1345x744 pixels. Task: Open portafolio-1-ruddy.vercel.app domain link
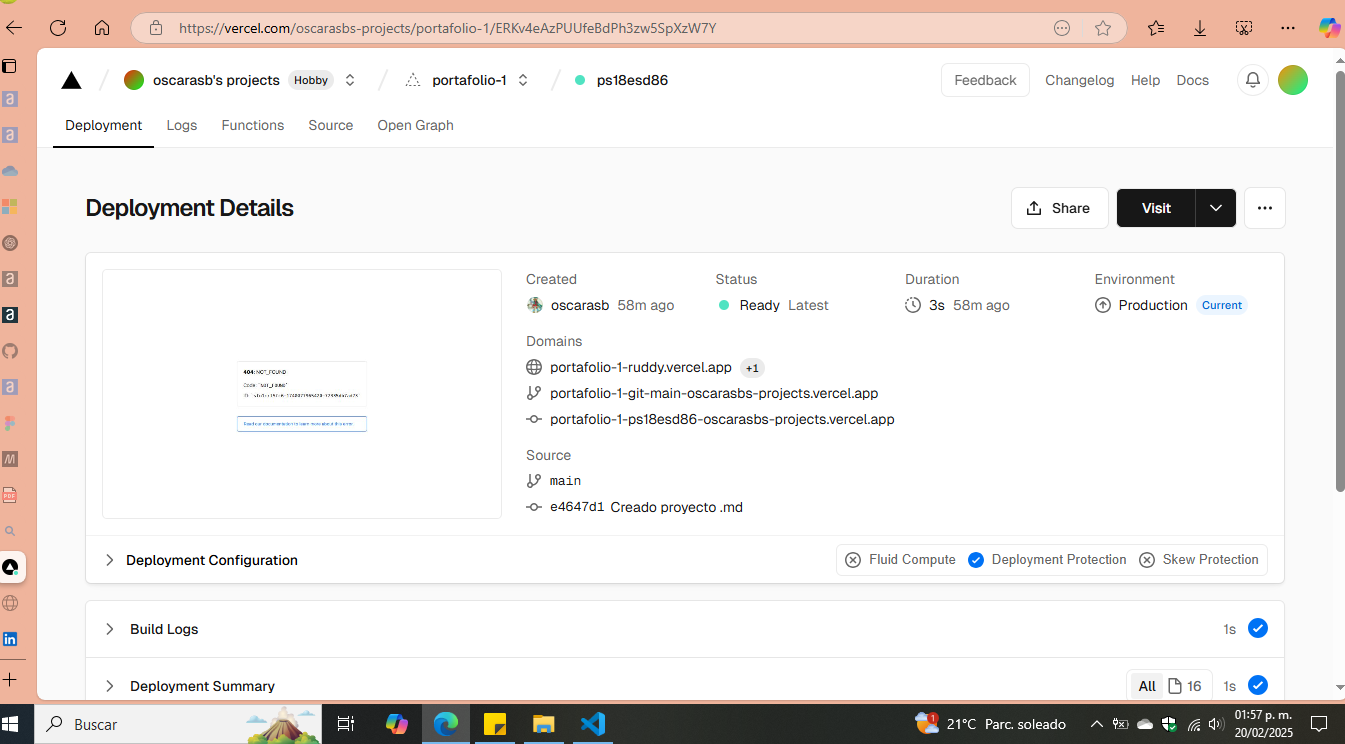[x=641, y=368]
